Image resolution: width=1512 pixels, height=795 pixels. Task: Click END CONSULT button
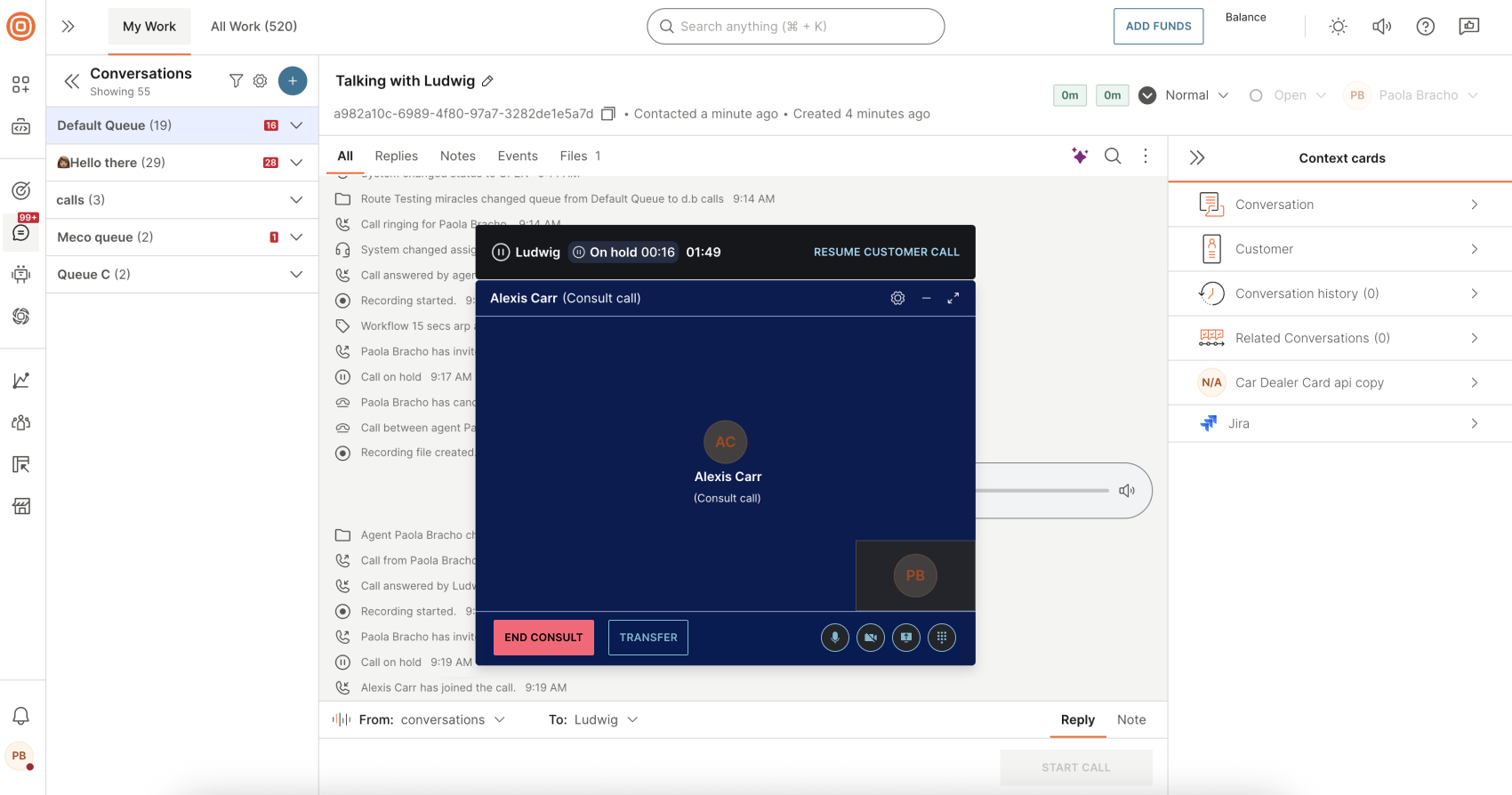click(x=543, y=638)
